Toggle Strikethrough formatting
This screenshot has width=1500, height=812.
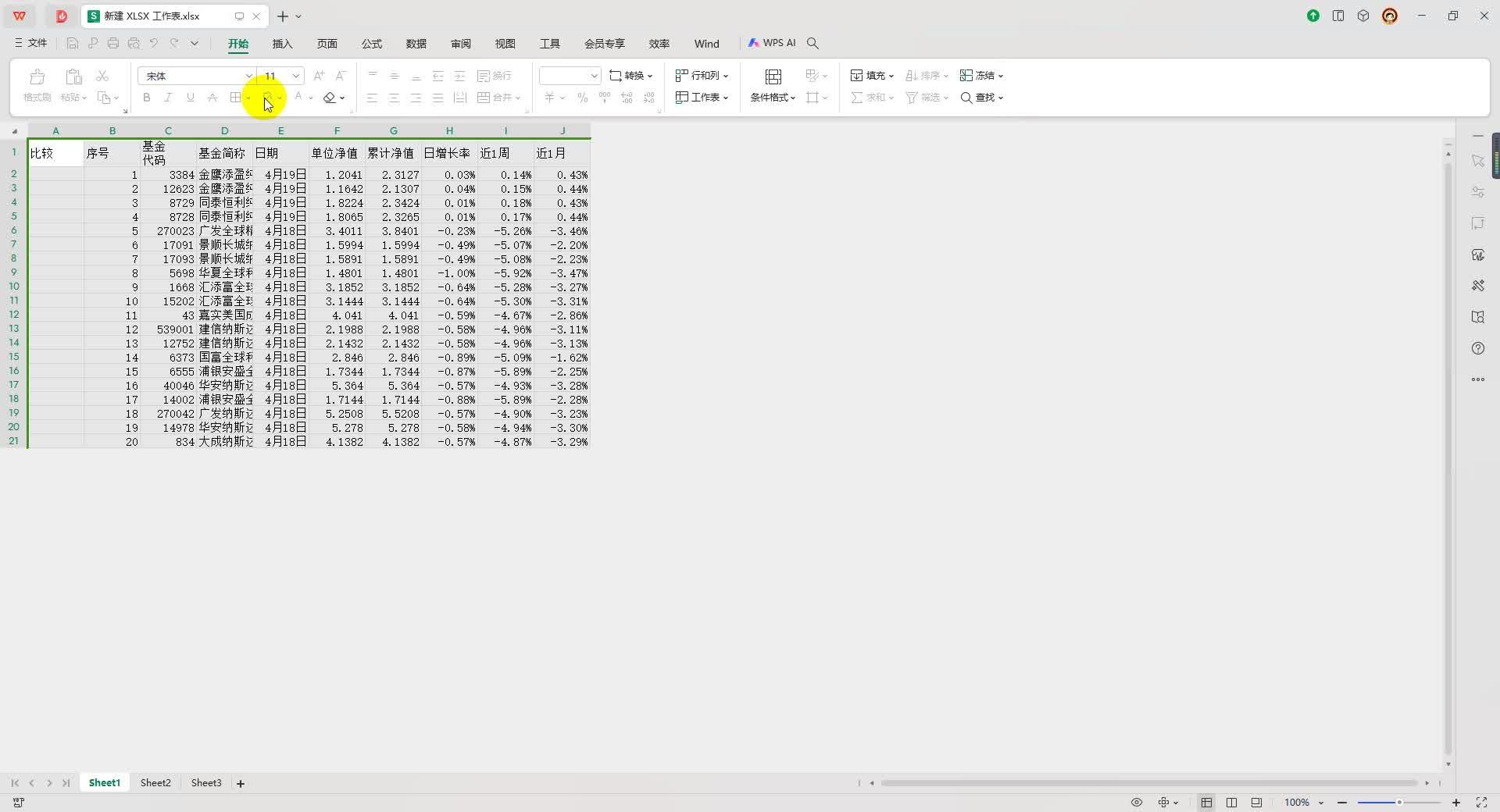tap(212, 98)
